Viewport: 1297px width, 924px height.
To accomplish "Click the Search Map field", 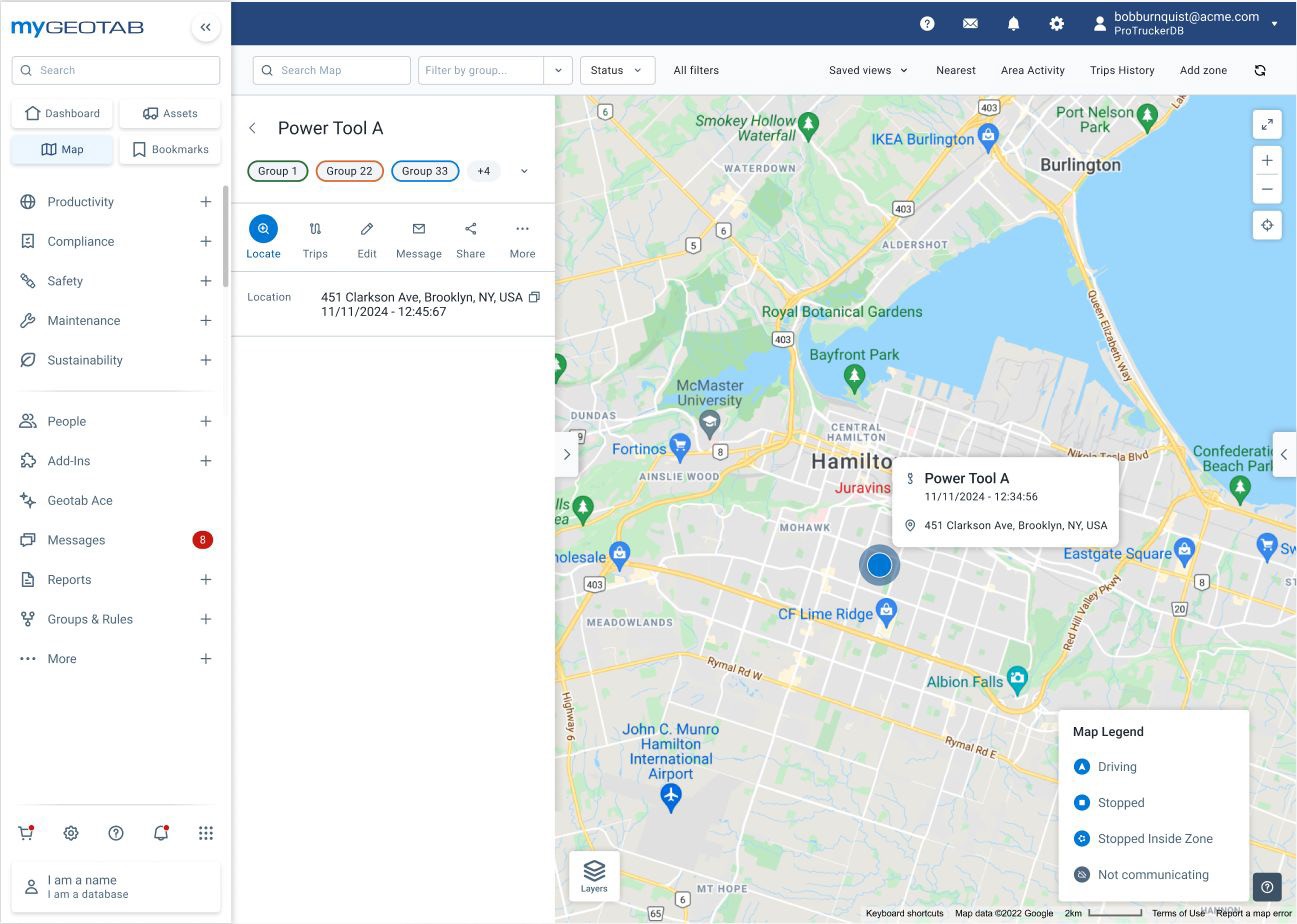I will (332, 70).
